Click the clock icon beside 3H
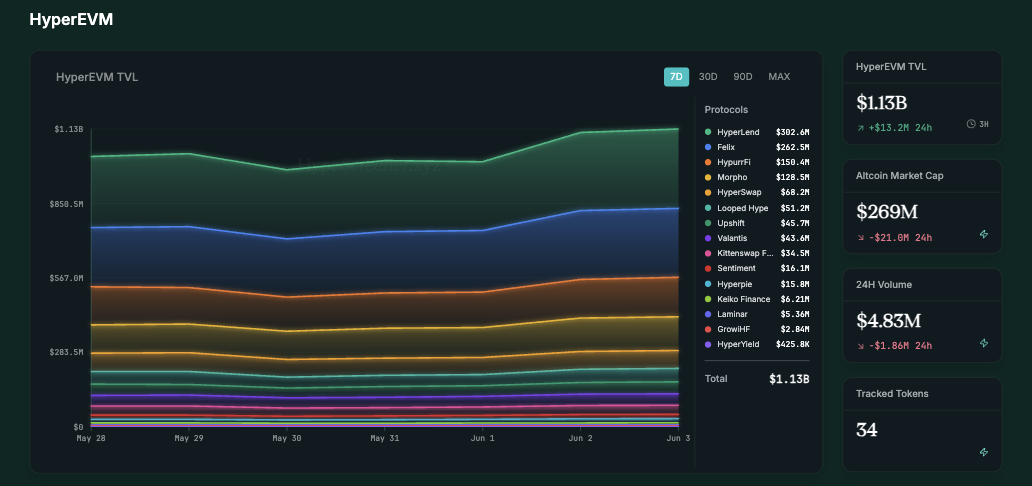The height and width of the screenshot is (486, 1032). [x=972, y=125]
